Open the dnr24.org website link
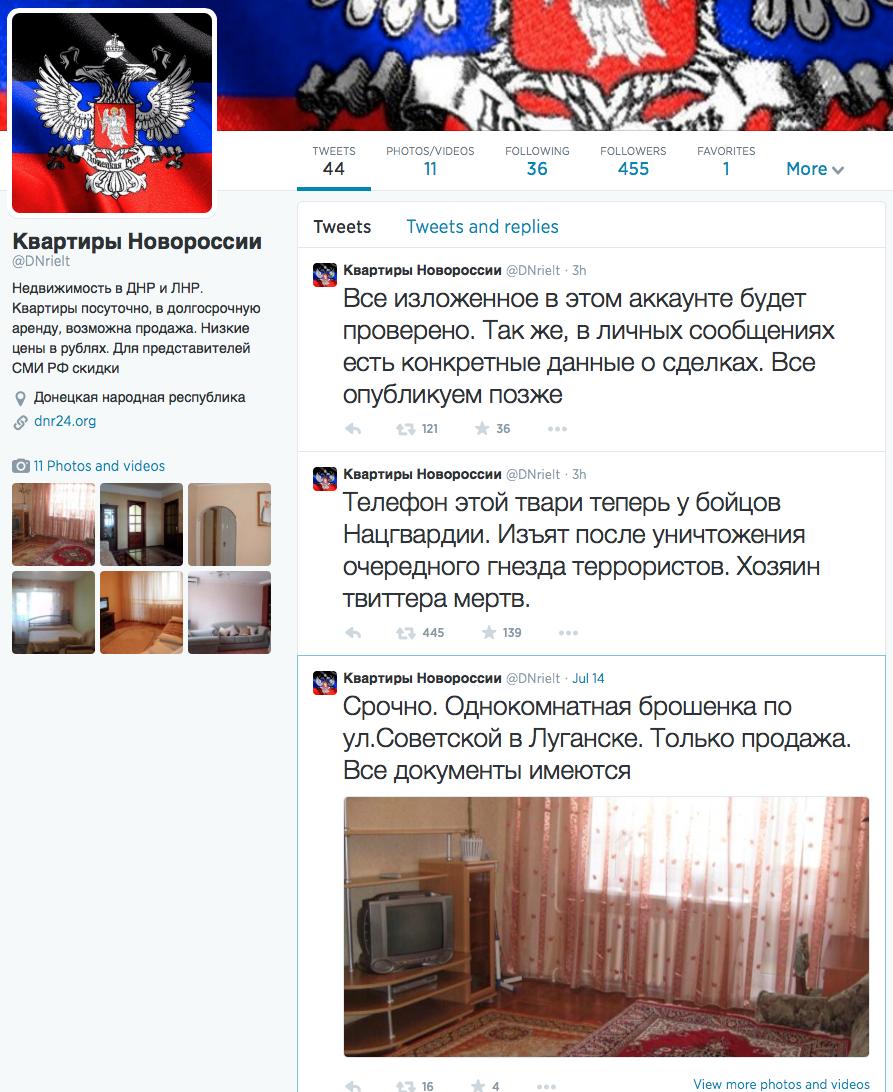 click(x=65, y=421)
